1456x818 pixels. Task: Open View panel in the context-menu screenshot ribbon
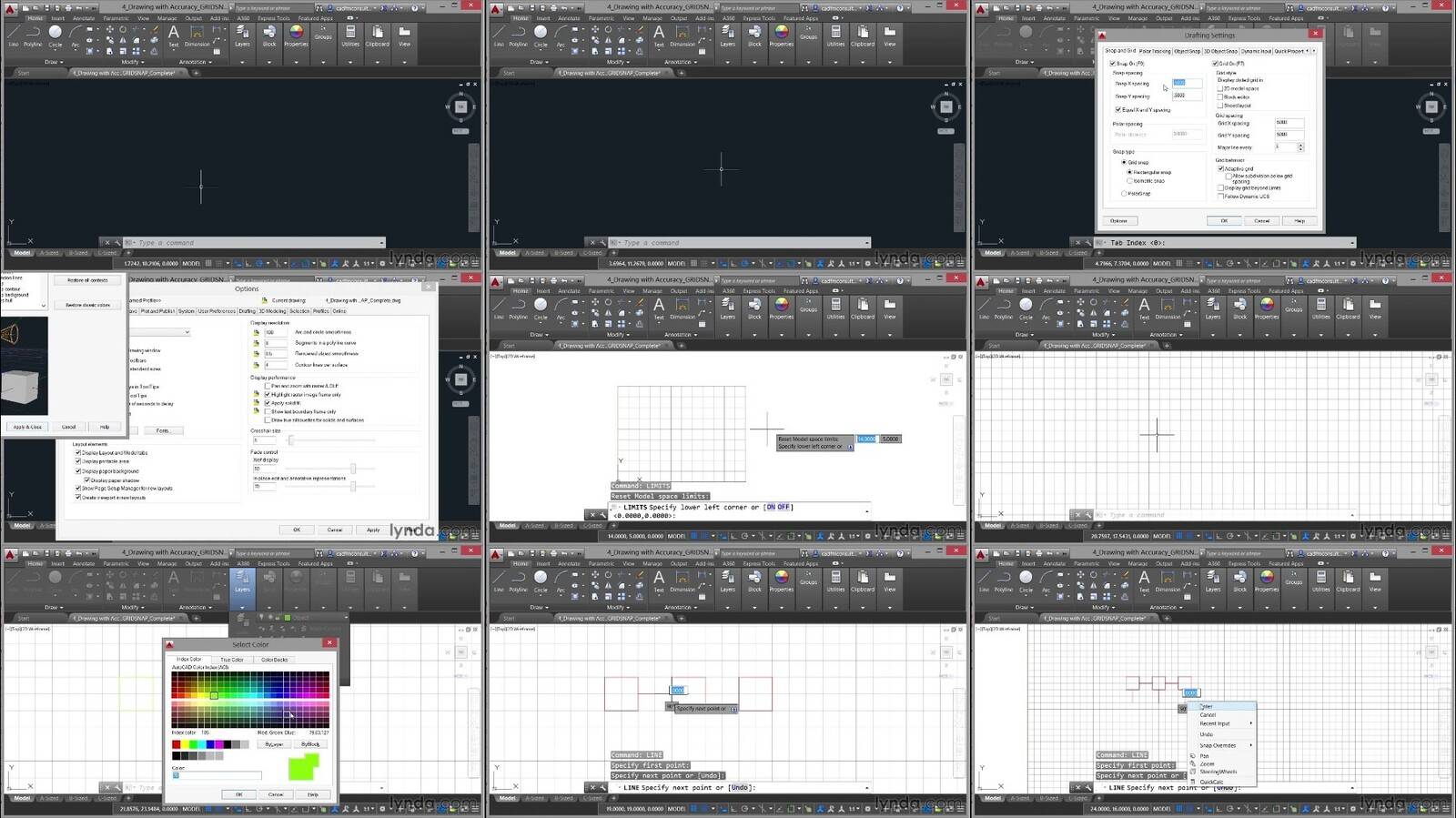(x=1375, y=581)
